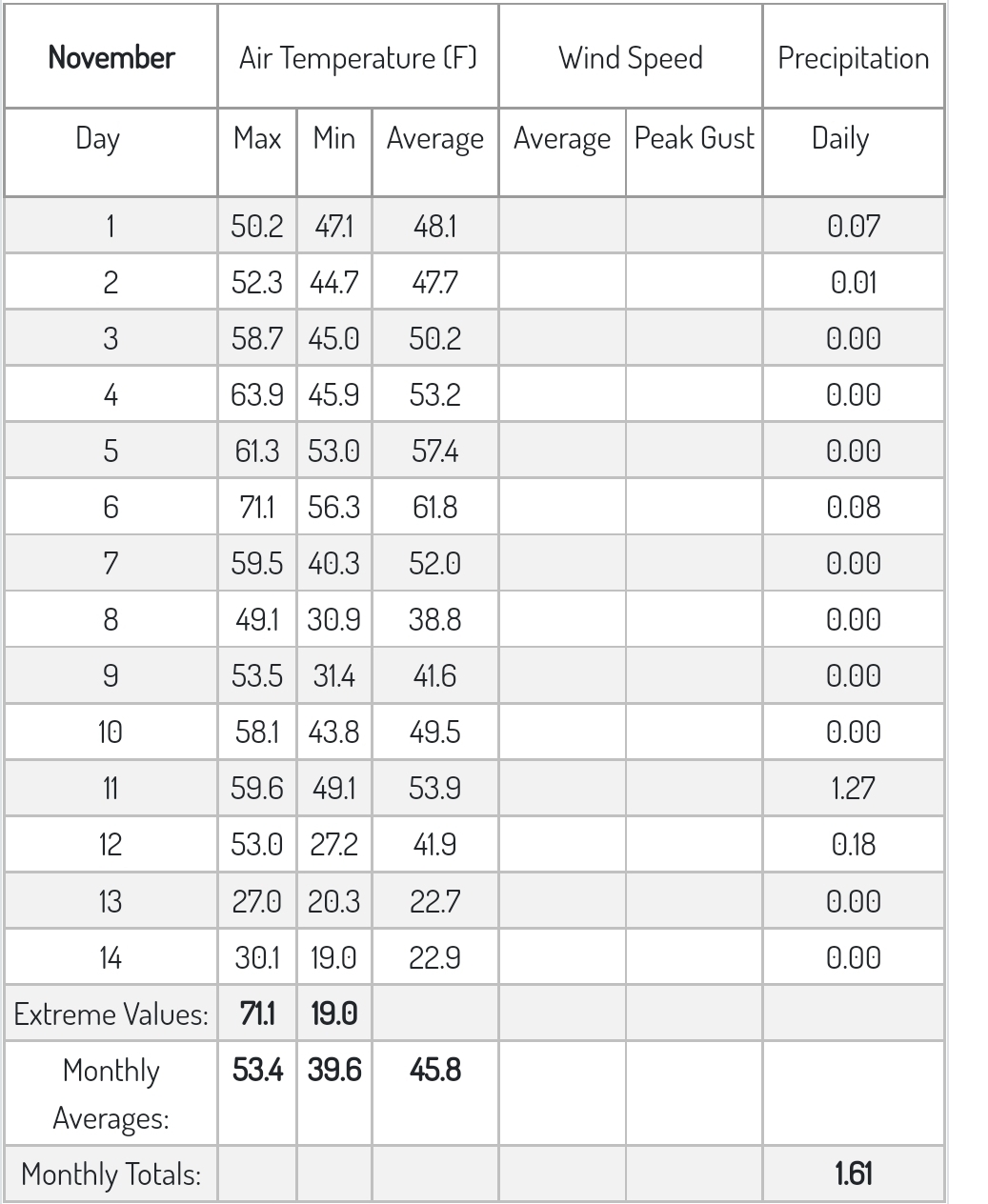This screenshot has height=1204, width=988.
Task: Click the Monthly Averages row label
Action: tap(111, 1094)
